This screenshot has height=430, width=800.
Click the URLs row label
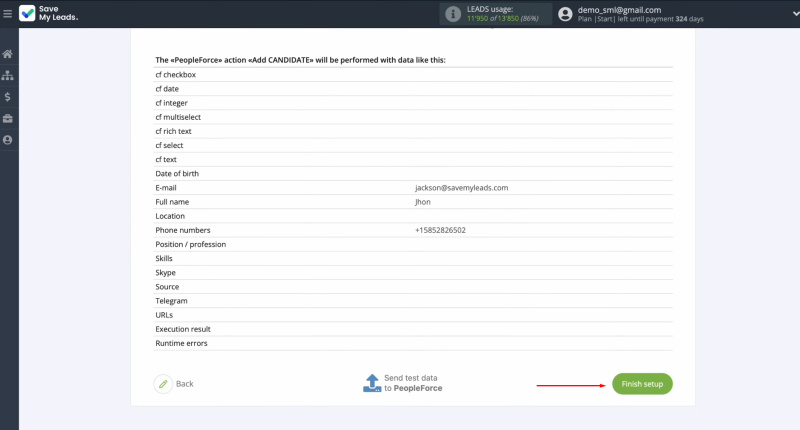tap(164, 315)
